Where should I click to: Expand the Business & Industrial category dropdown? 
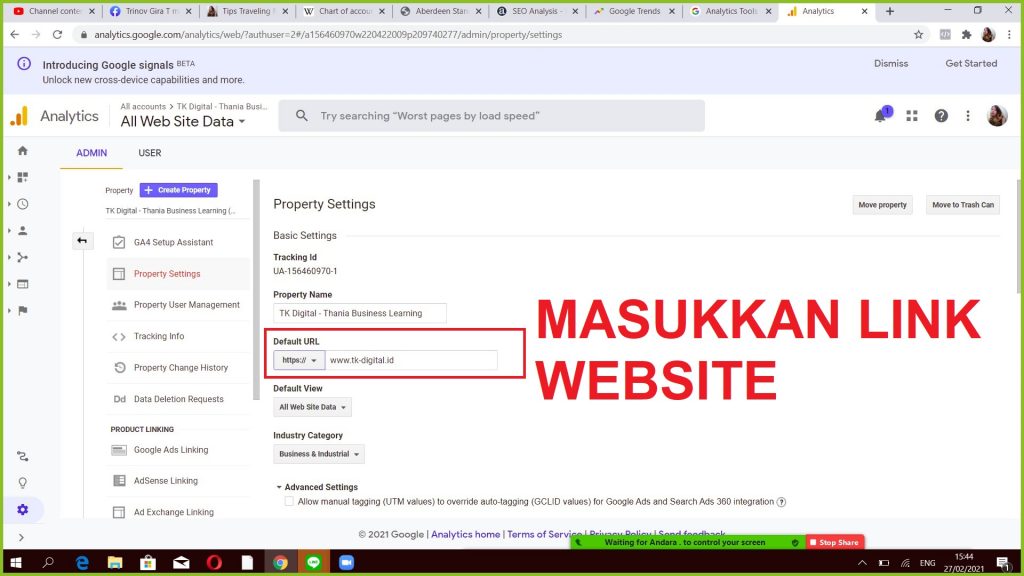(x=318, y=454)
